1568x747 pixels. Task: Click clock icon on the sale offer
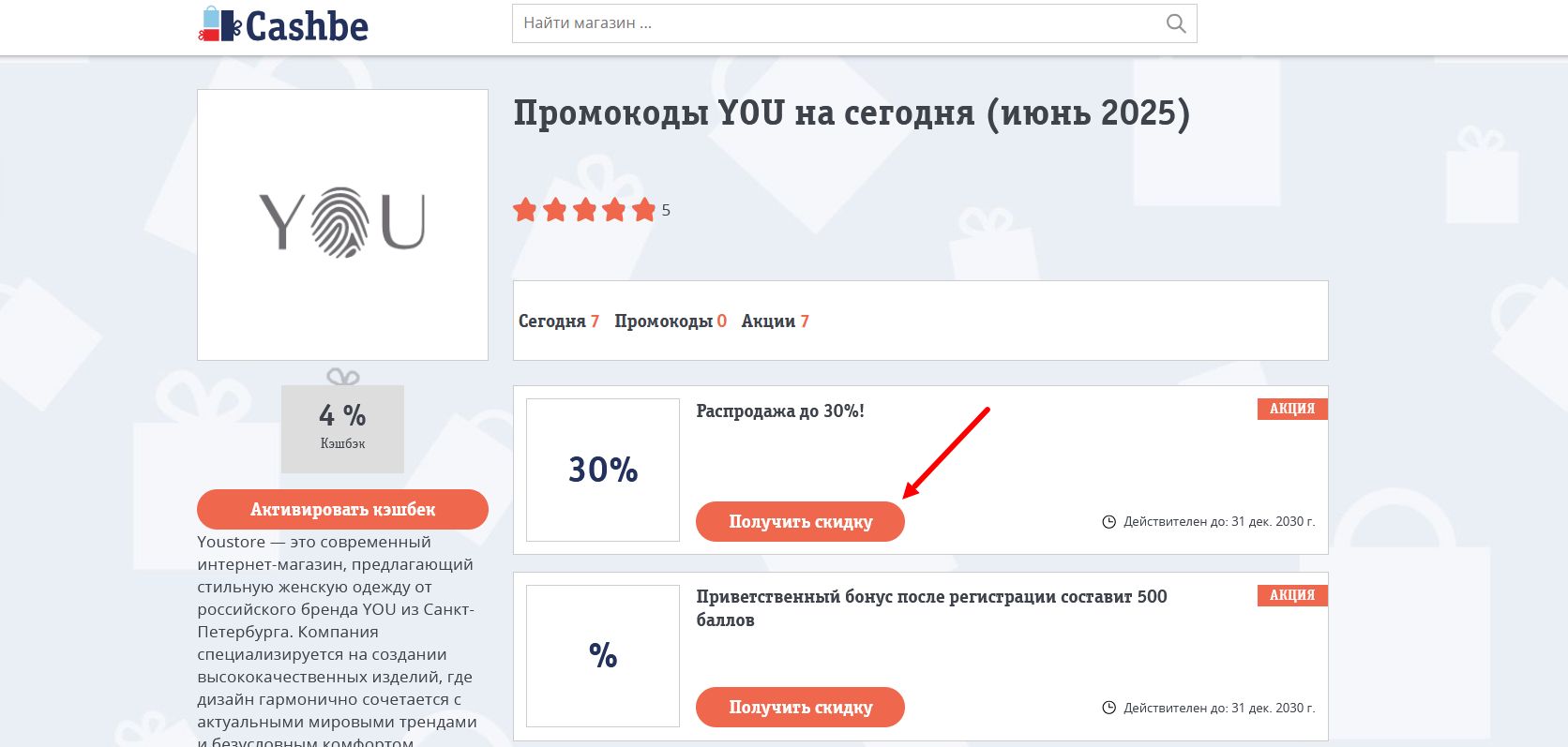point(1108,521)
